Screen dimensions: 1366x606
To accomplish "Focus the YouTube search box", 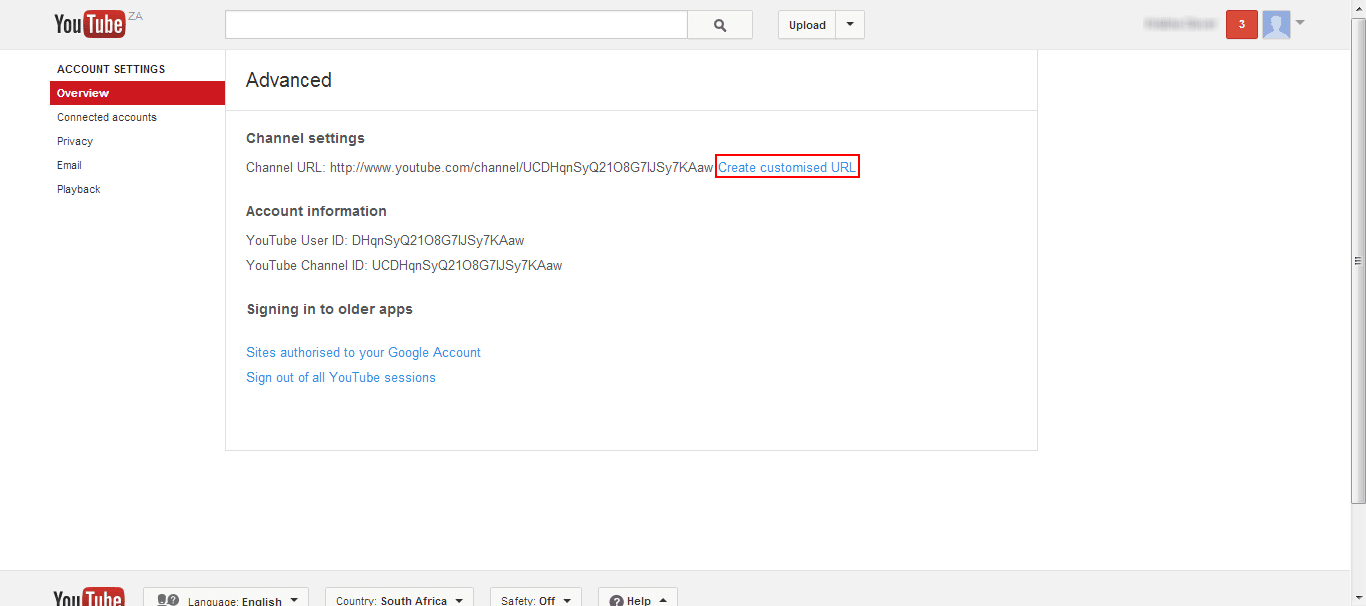I will (x=457, y=25).
